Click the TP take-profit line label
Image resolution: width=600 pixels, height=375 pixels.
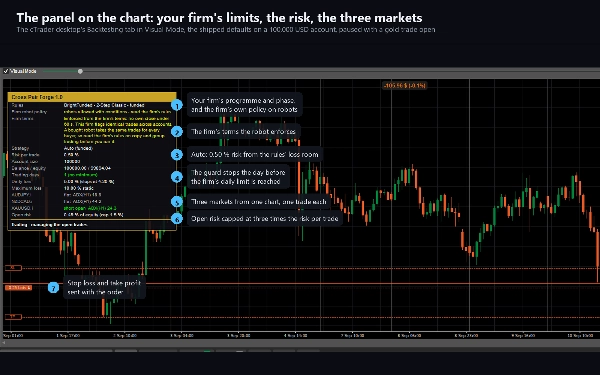point(13,317)
